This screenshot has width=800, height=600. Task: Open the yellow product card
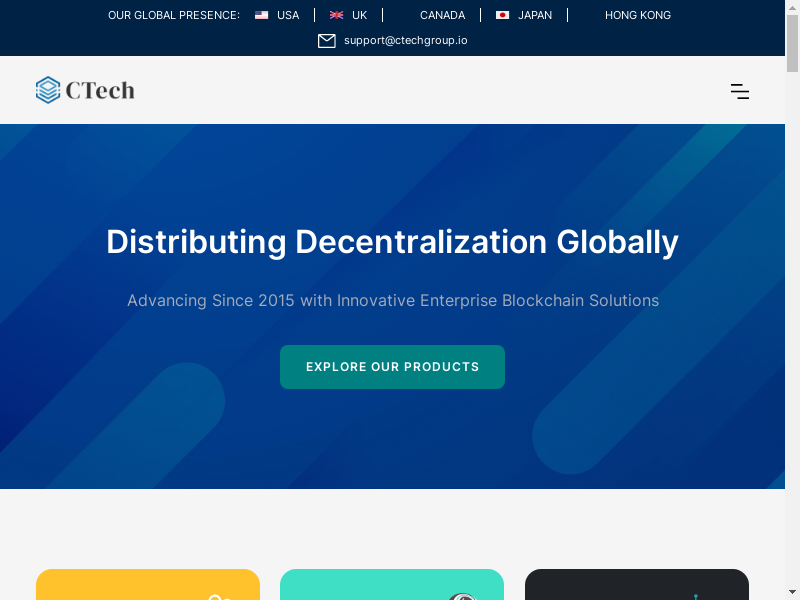coord(148,584)
